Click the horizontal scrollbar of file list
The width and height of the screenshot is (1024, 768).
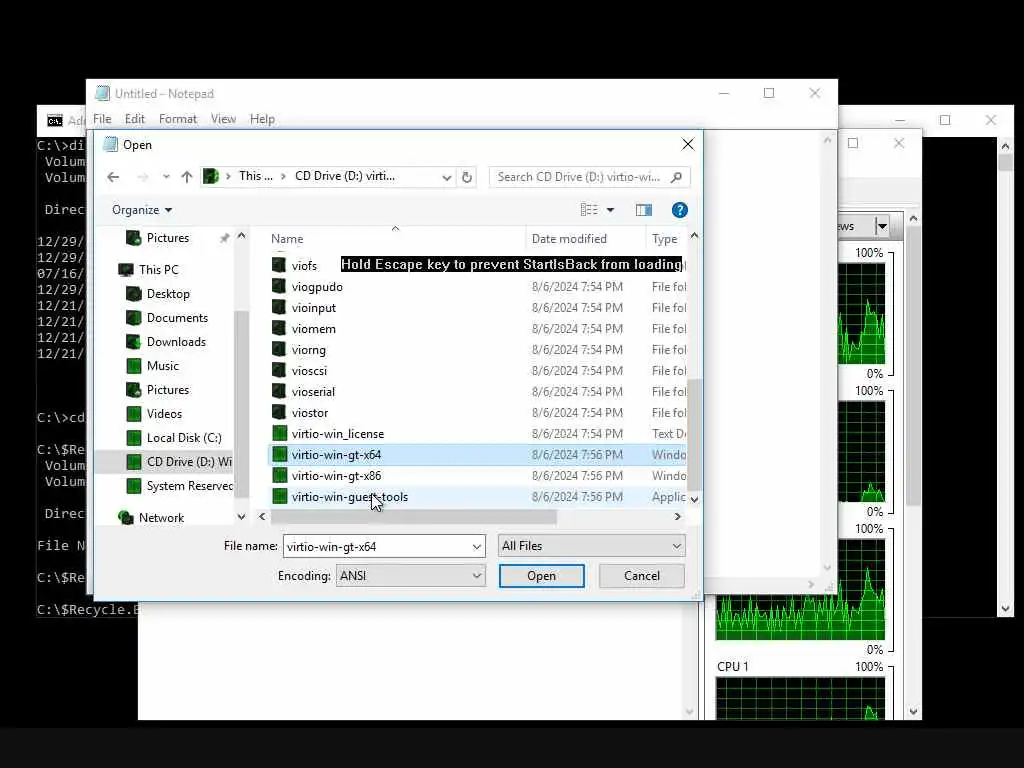(414, 517)
